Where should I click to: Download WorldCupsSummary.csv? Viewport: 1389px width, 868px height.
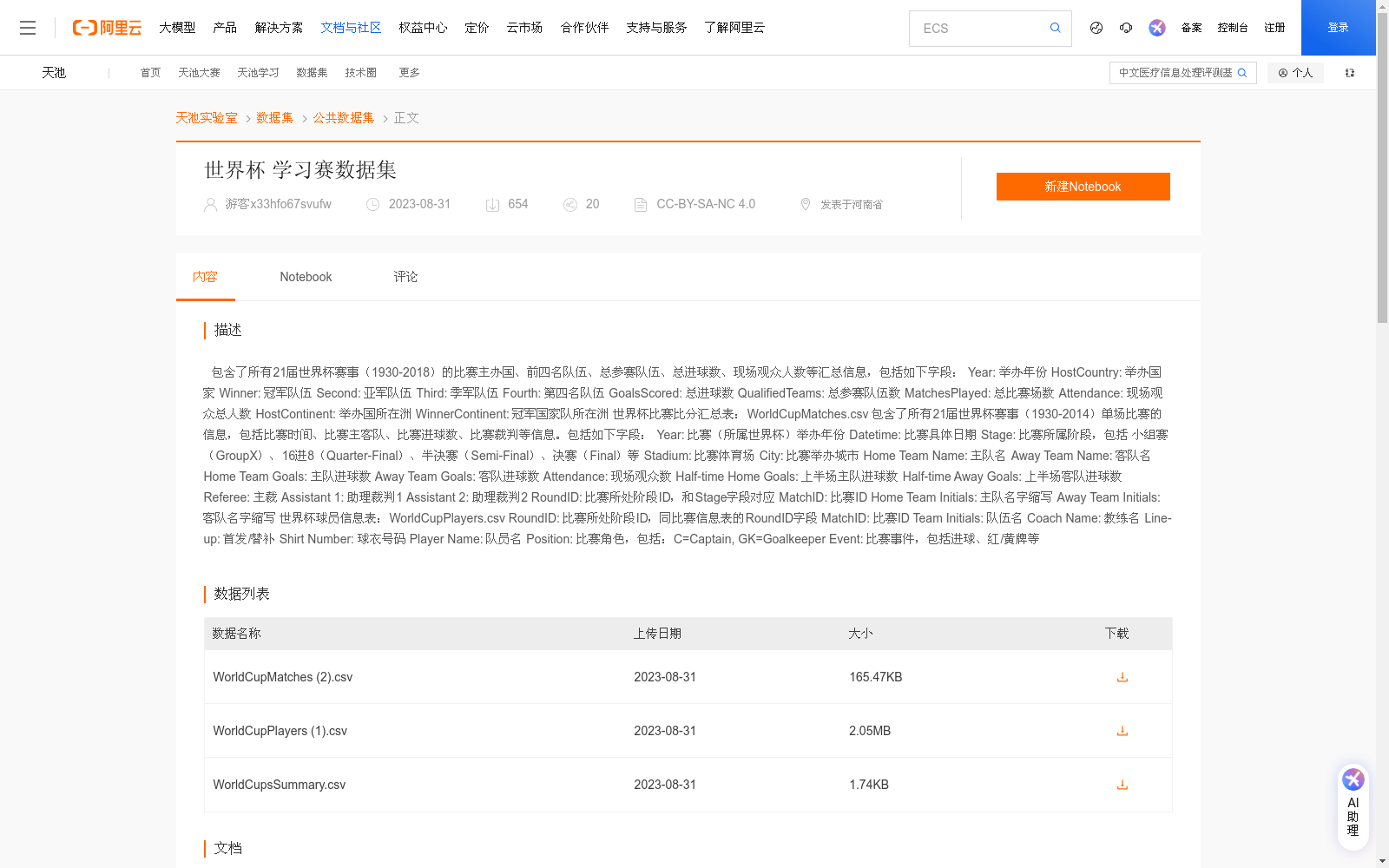coord(1122,785)
